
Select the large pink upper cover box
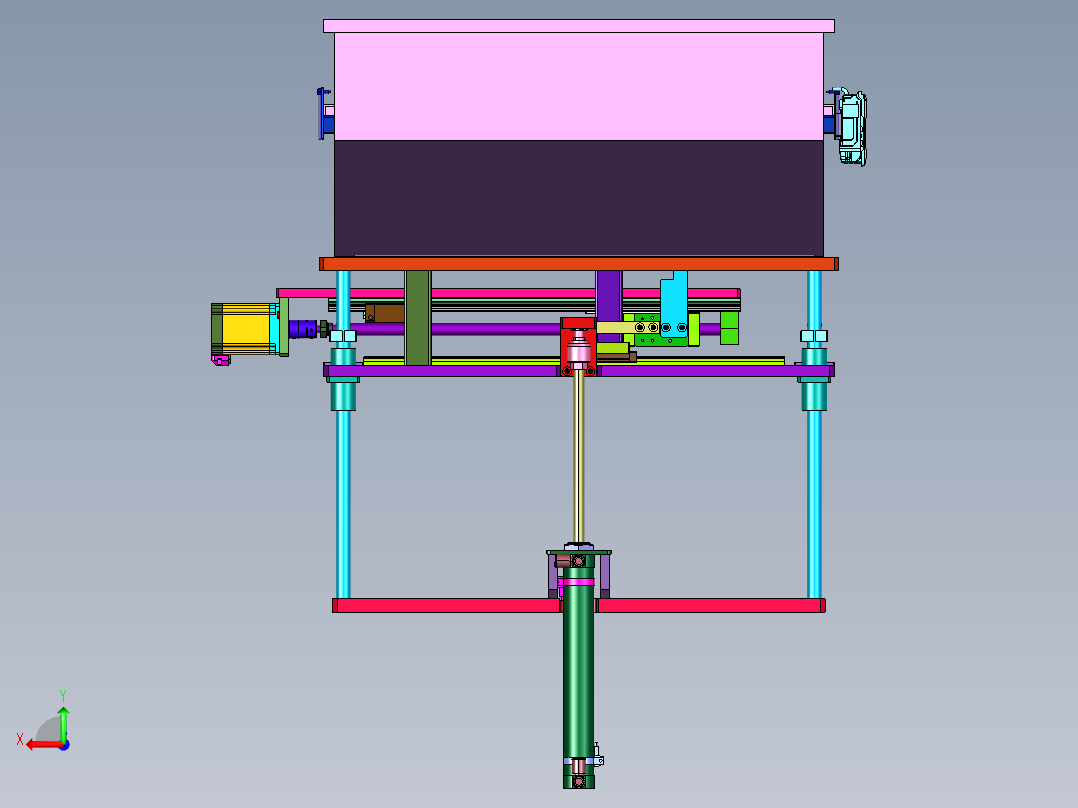point(579,87)
